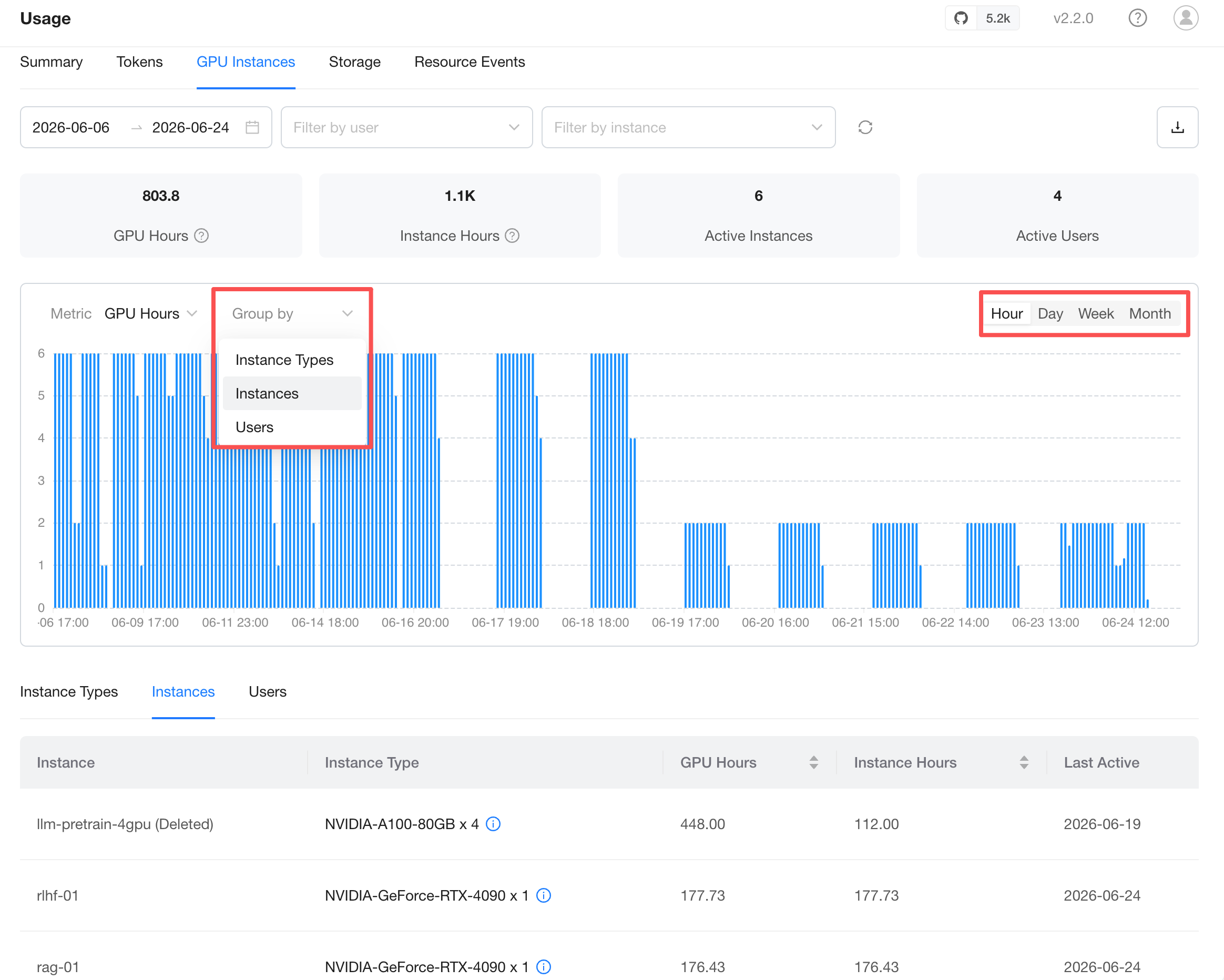The width and height of the screenshot is (1224, 980).
Task: Sort table by Instance Hours column
Action: point(1023,762)
